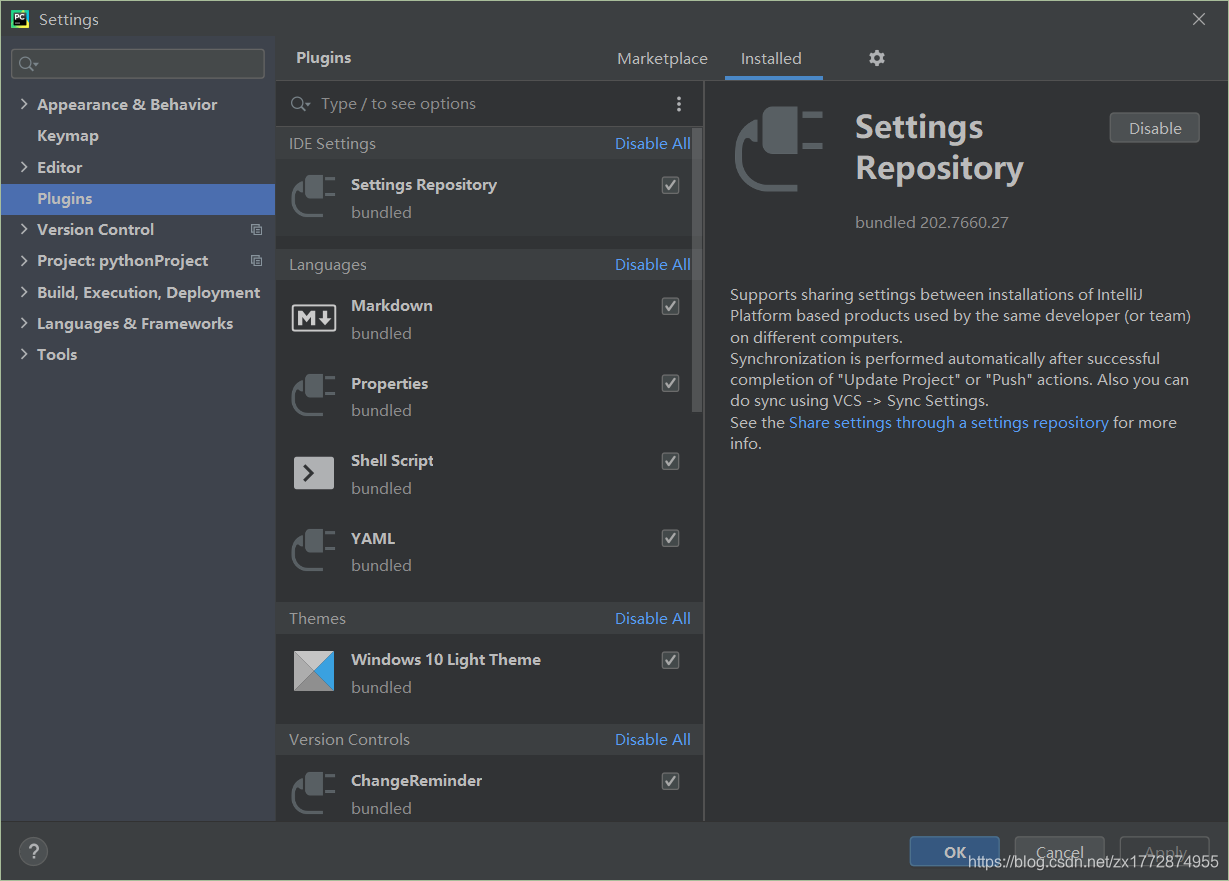Screen dimensions: 1229x881
Task: Select the Properties plugin name
Action: pos(390,384)
